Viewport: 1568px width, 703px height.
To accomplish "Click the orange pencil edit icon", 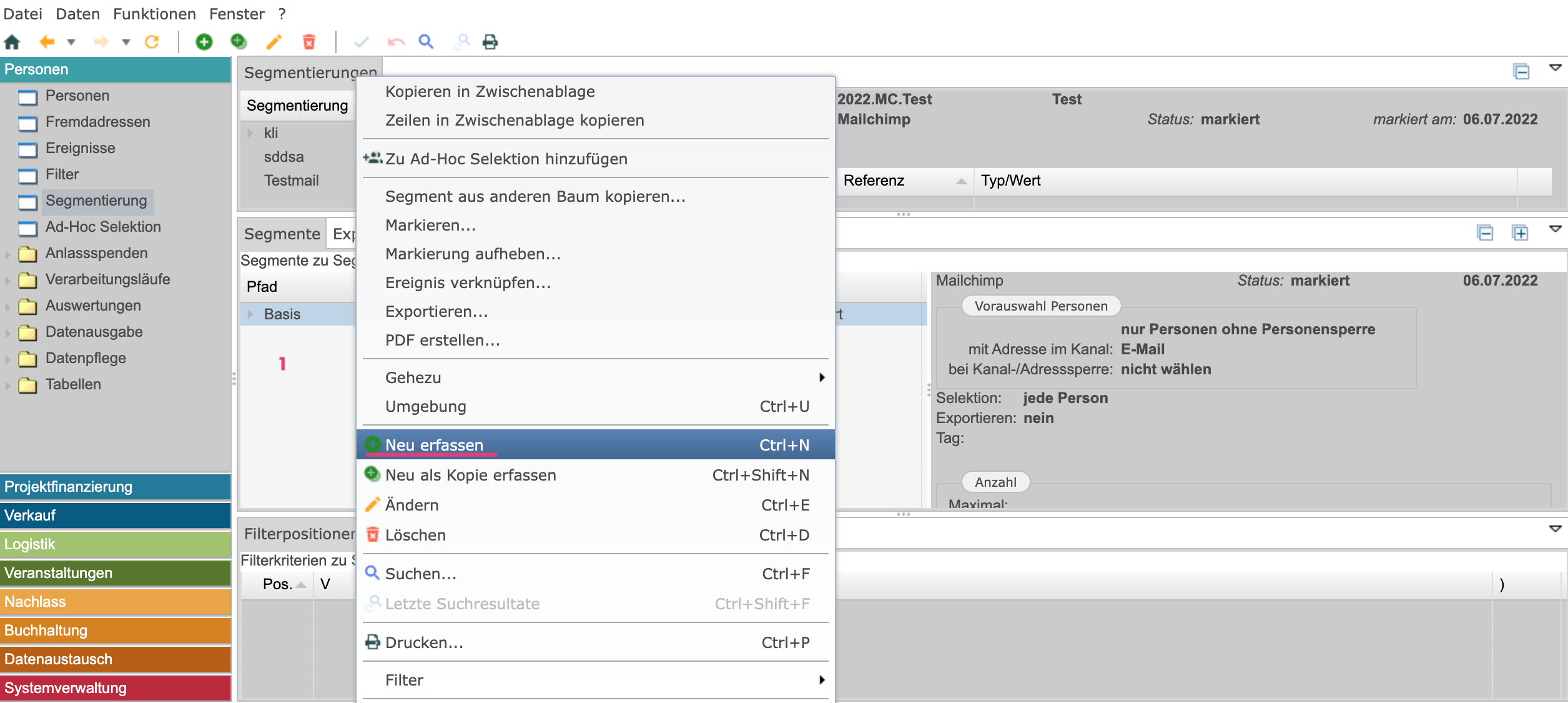I will tap(274, 42).
